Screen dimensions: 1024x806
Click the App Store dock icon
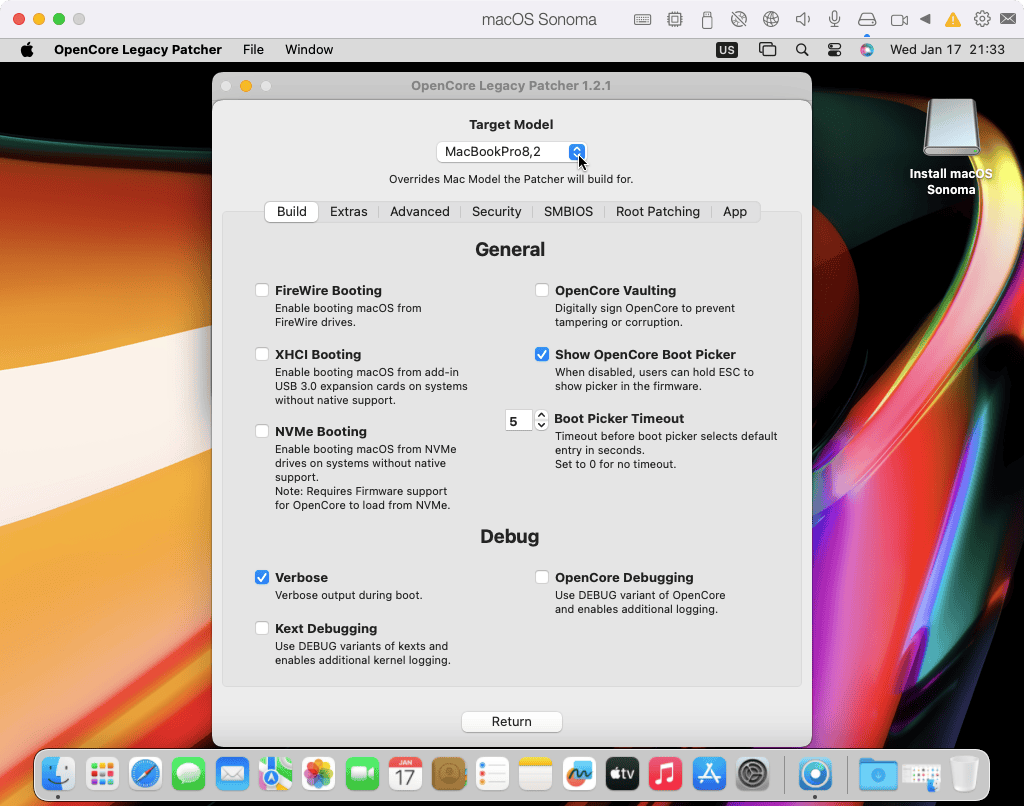click(709, 774)
